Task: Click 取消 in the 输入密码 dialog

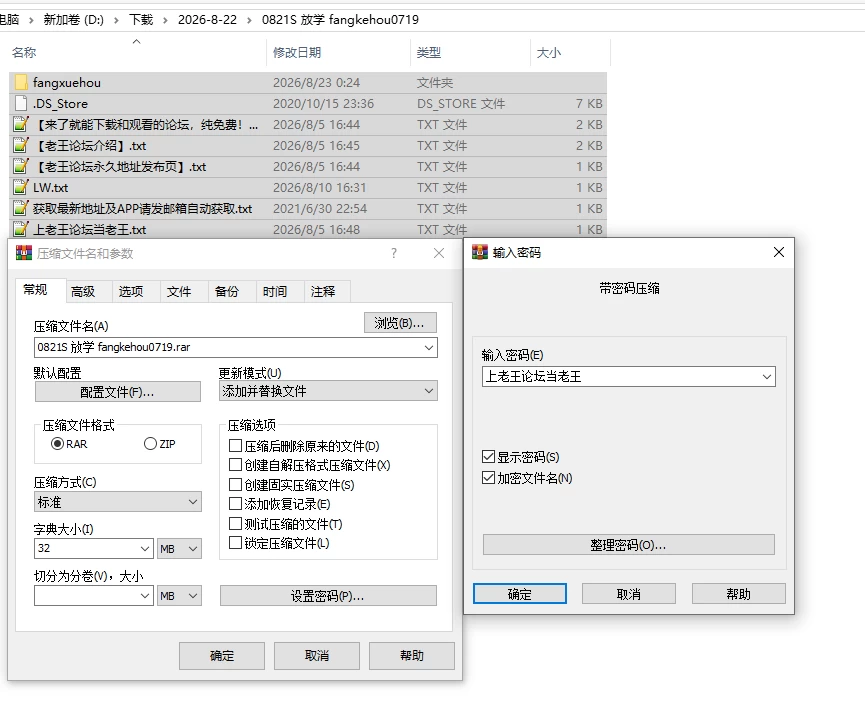Action: tap(628, 594)
